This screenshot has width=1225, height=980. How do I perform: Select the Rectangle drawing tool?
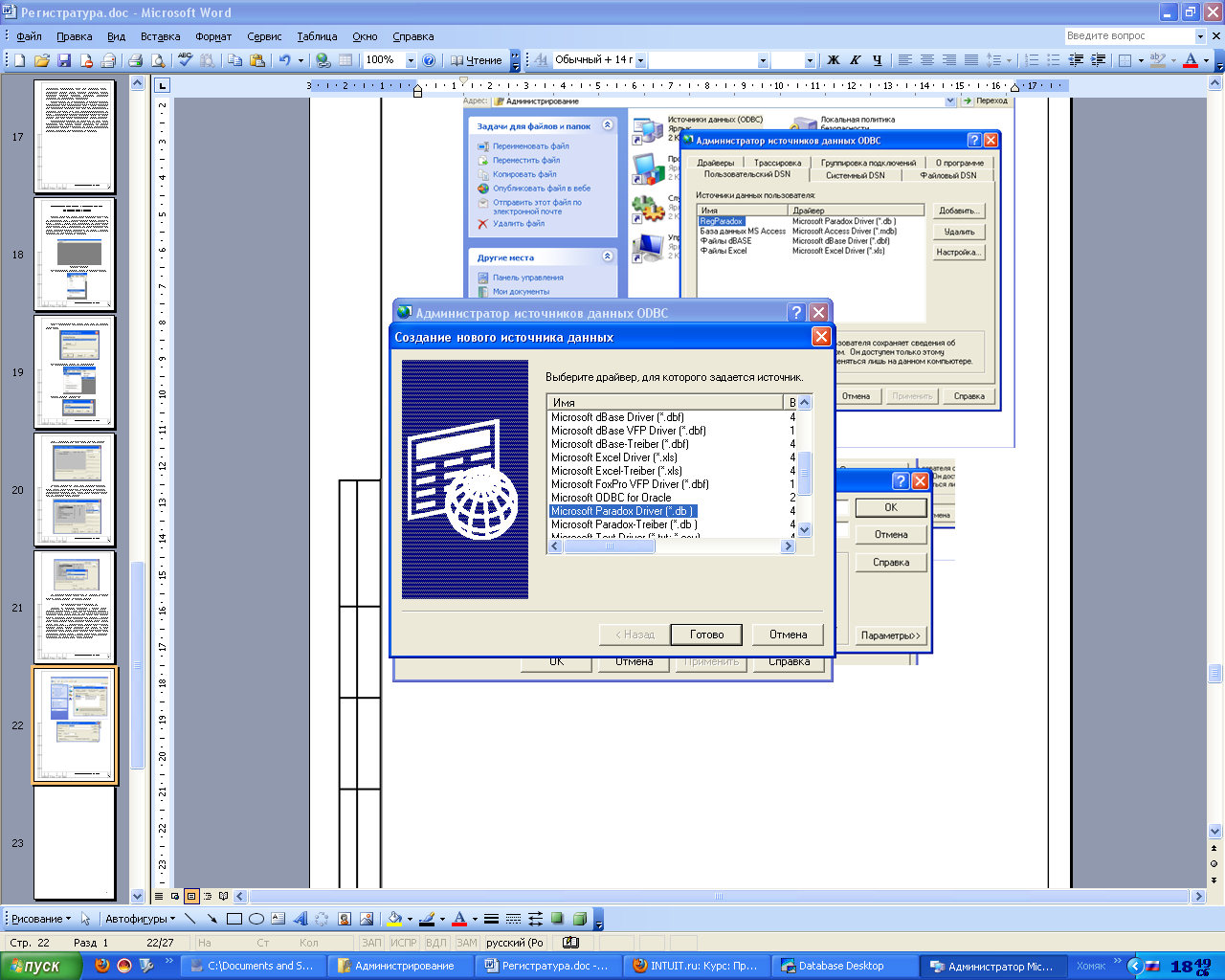[234, 919]
